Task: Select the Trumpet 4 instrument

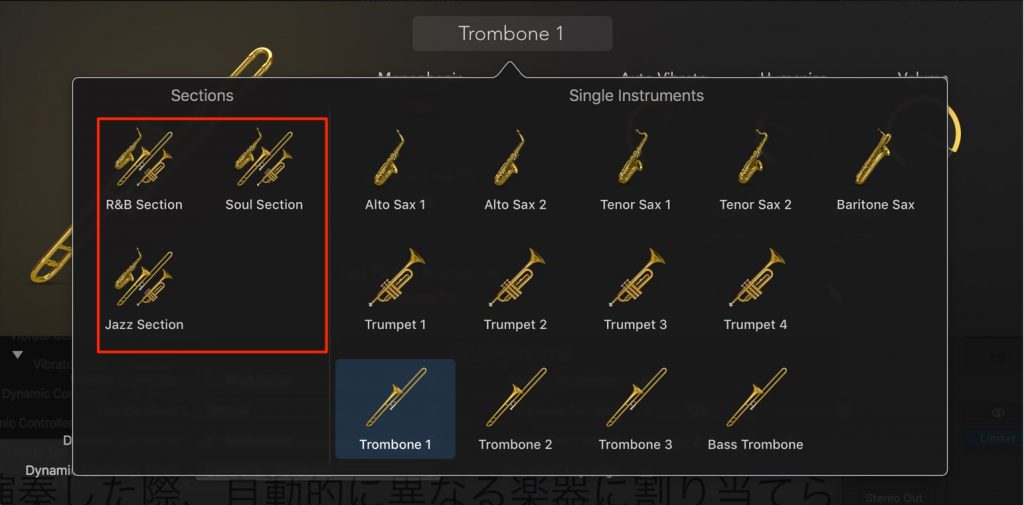Action: pos(755,289)
